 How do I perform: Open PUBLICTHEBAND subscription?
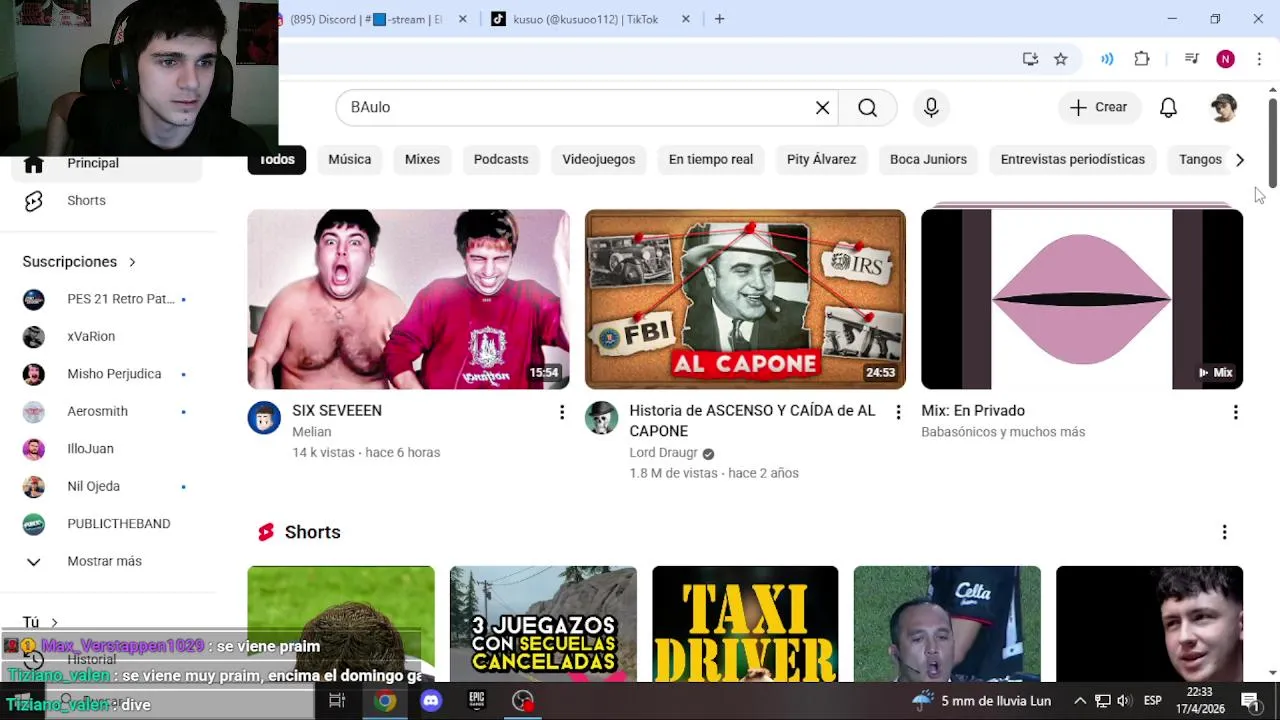(106, 524)
